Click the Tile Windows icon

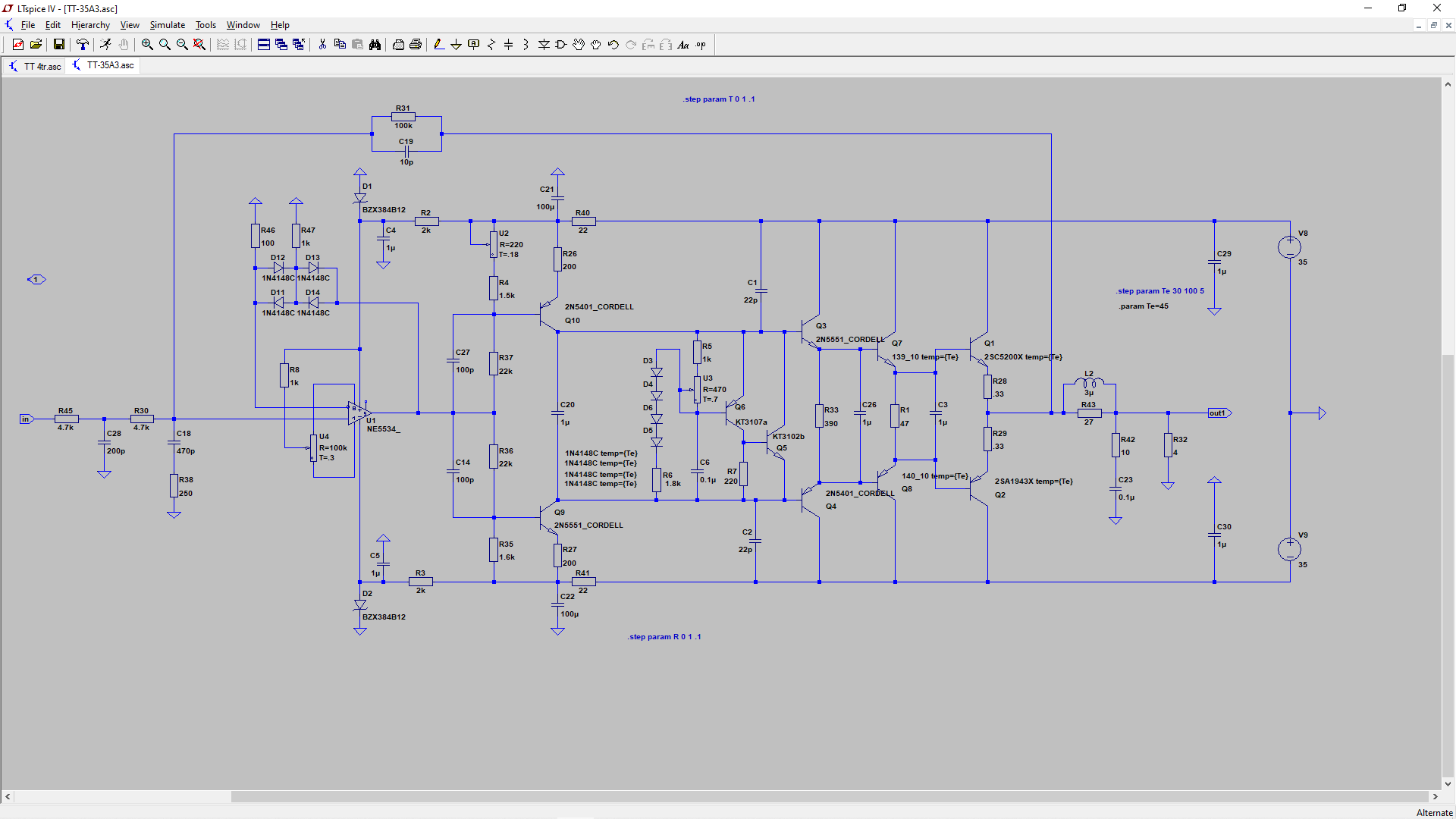click(x=263, y=45)
